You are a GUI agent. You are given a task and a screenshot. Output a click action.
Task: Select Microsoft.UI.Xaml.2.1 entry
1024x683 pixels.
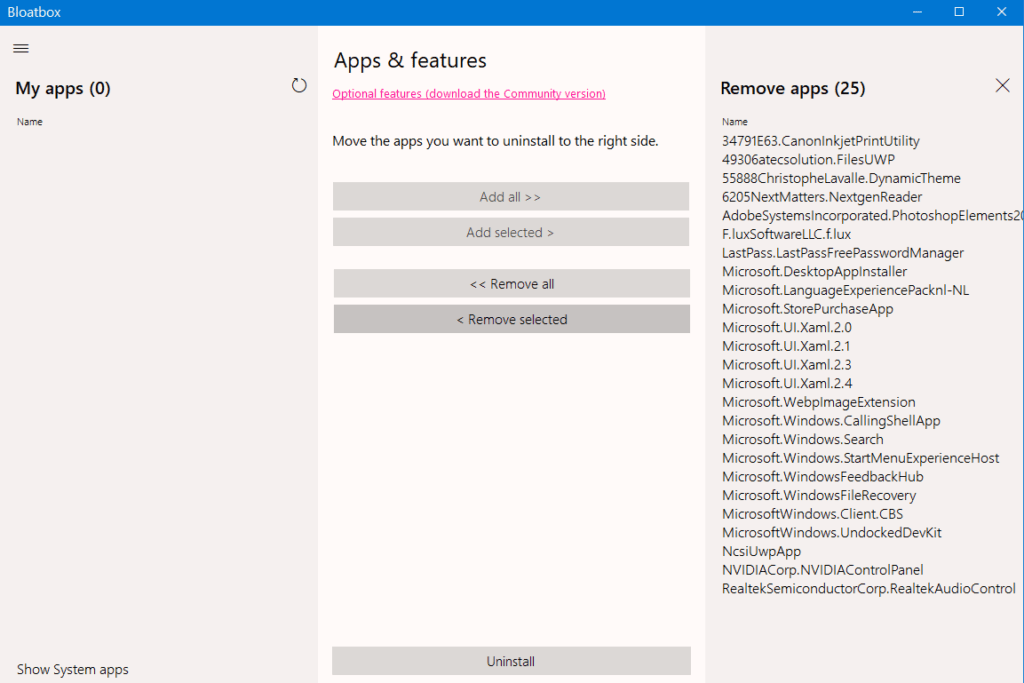click(x=786, y=346)
